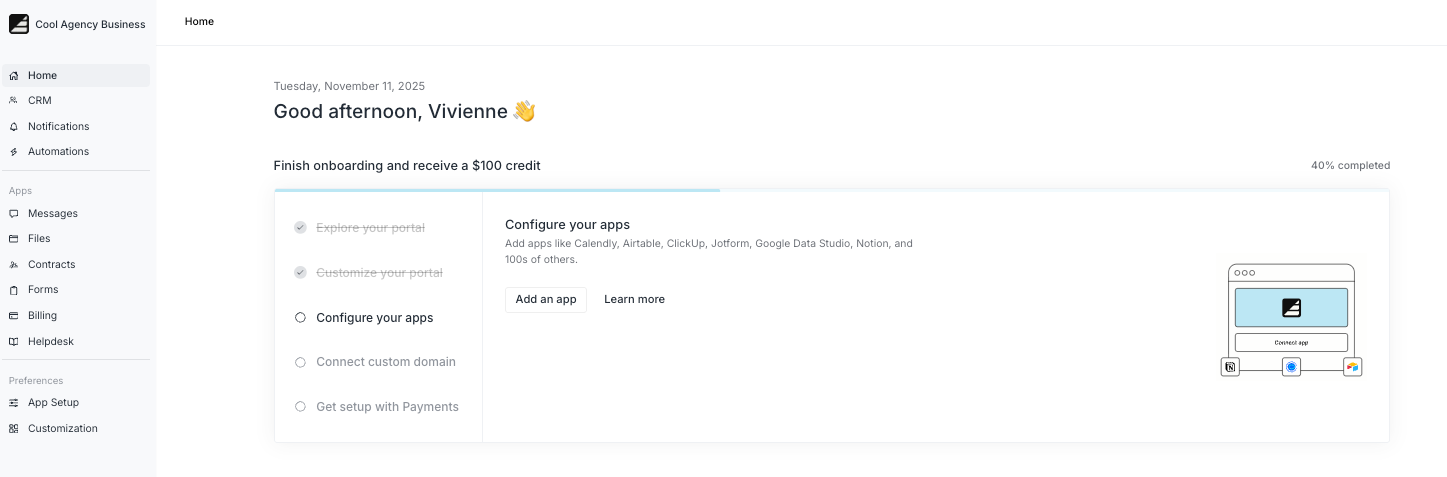The image size is (1447, 477).
Task: Click the Home icon in sidebar
Action: tap(14, 76)
